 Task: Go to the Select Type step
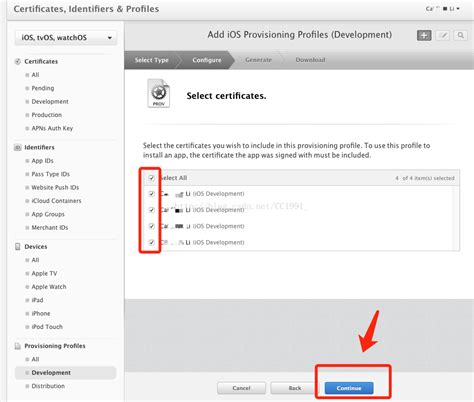(152, 60)
